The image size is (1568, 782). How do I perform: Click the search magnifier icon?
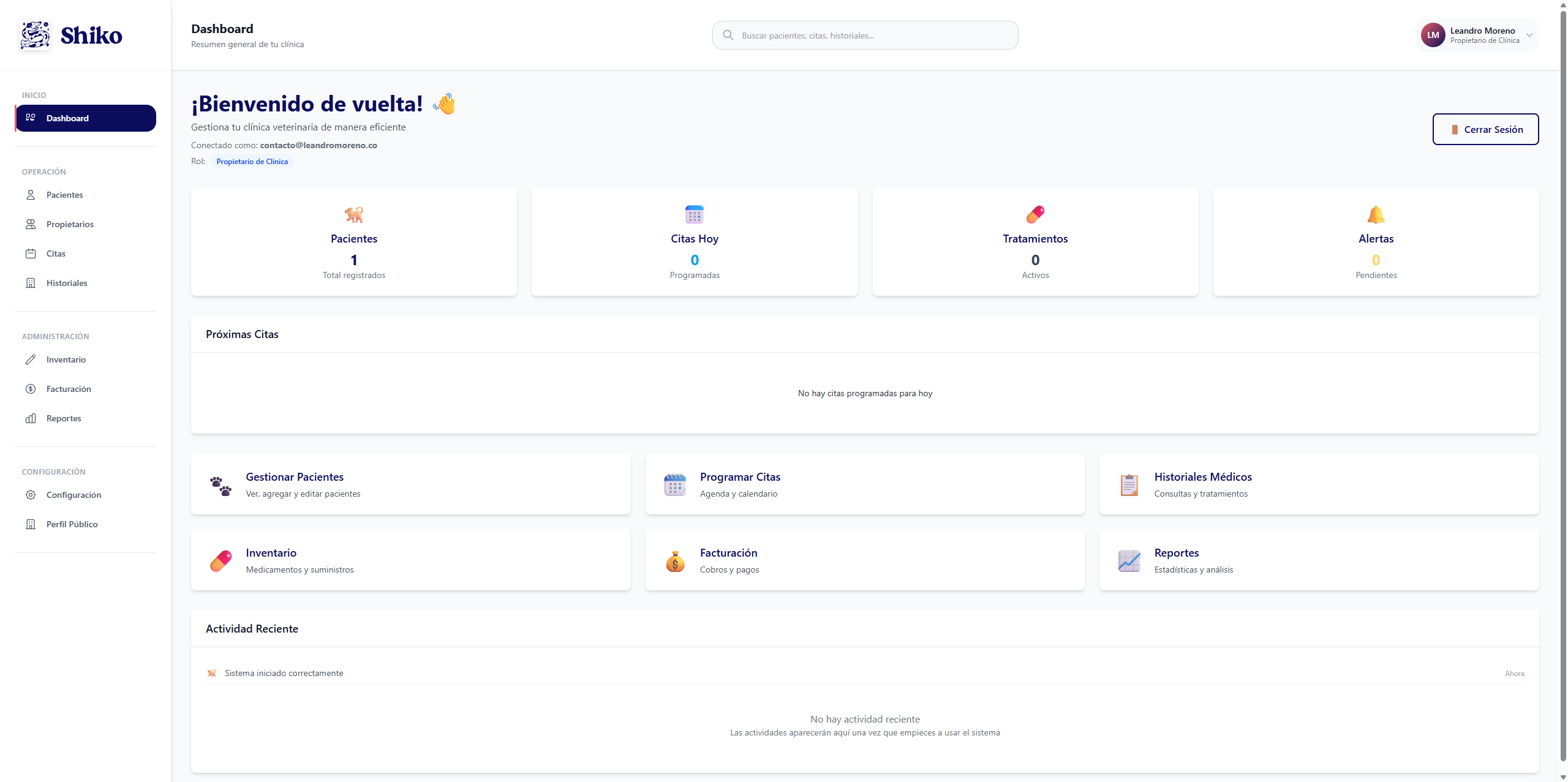pyautogui.click(x=728, y=35)
